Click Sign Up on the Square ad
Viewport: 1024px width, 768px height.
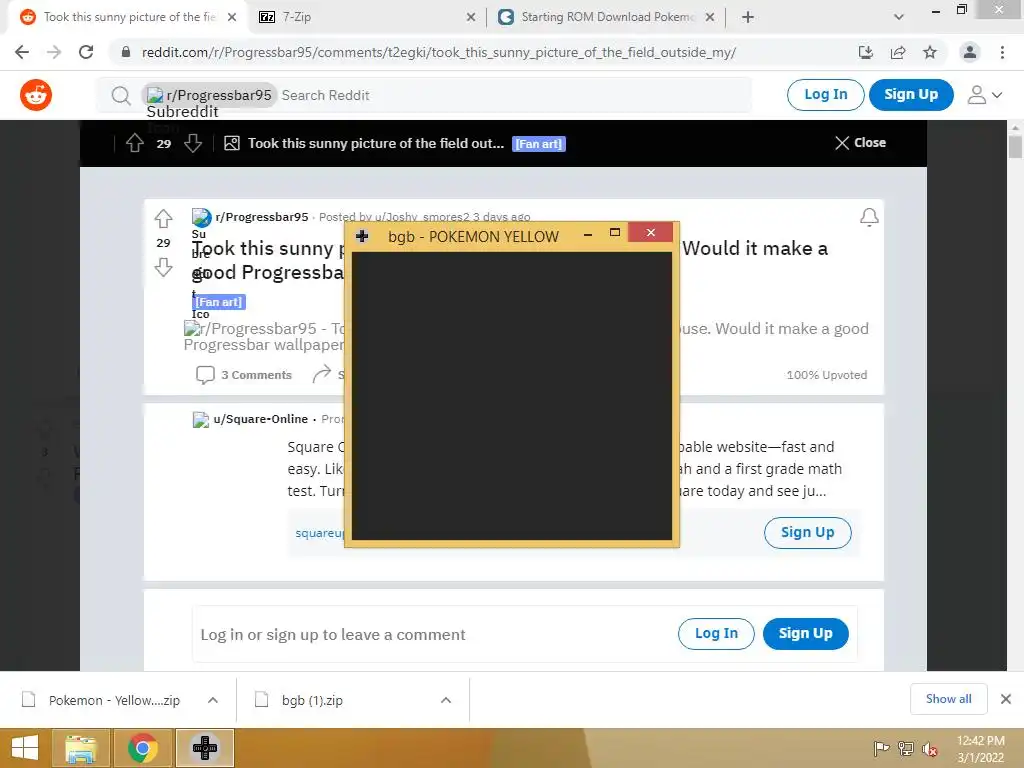point(808,533)
